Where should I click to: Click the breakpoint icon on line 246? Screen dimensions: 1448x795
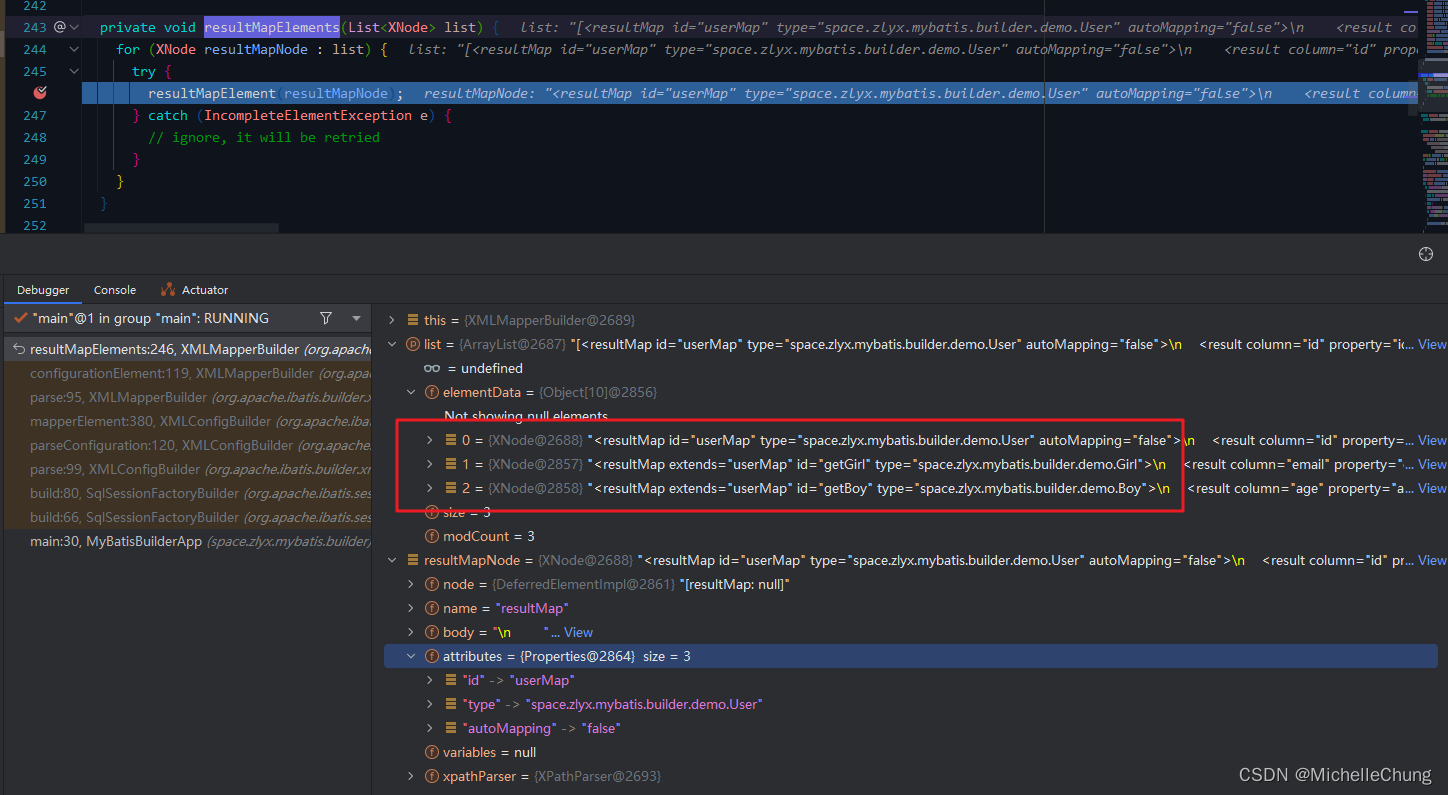[x=40, y=93]
